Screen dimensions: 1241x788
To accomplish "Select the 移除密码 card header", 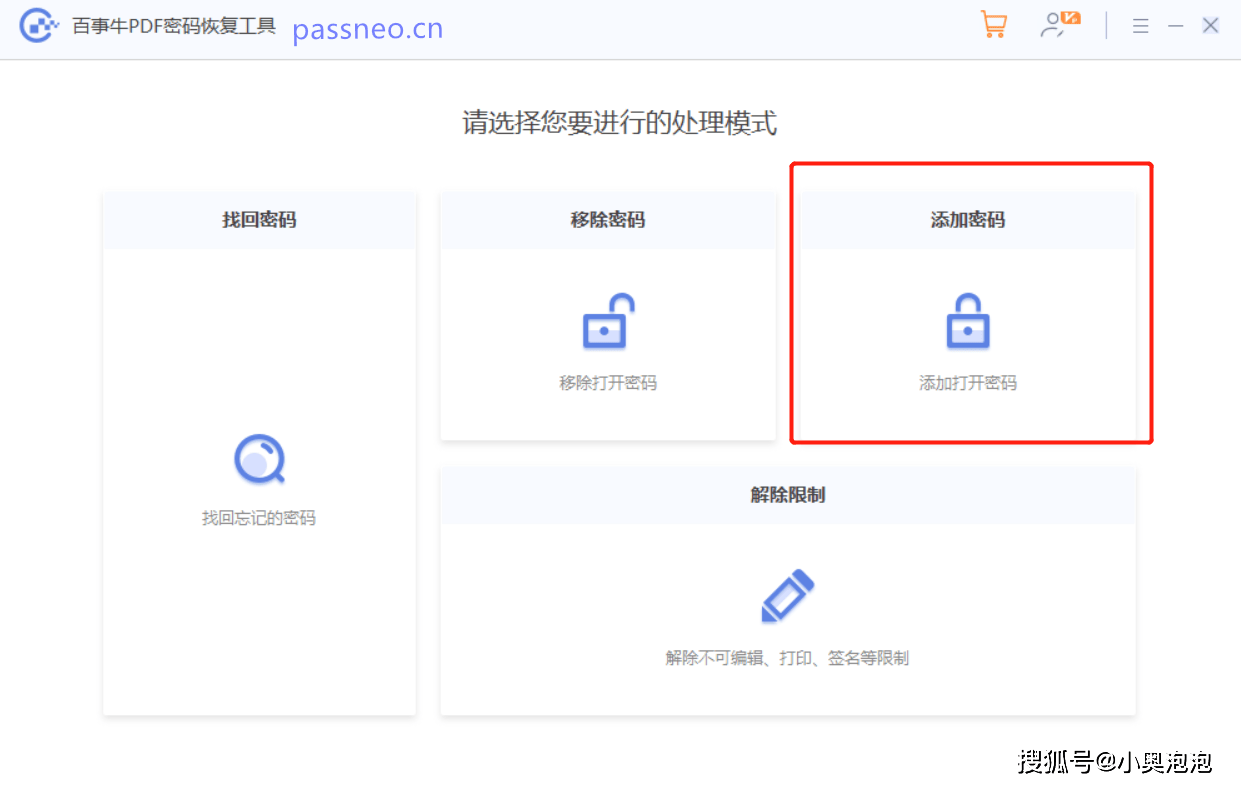I will (608, 220).
